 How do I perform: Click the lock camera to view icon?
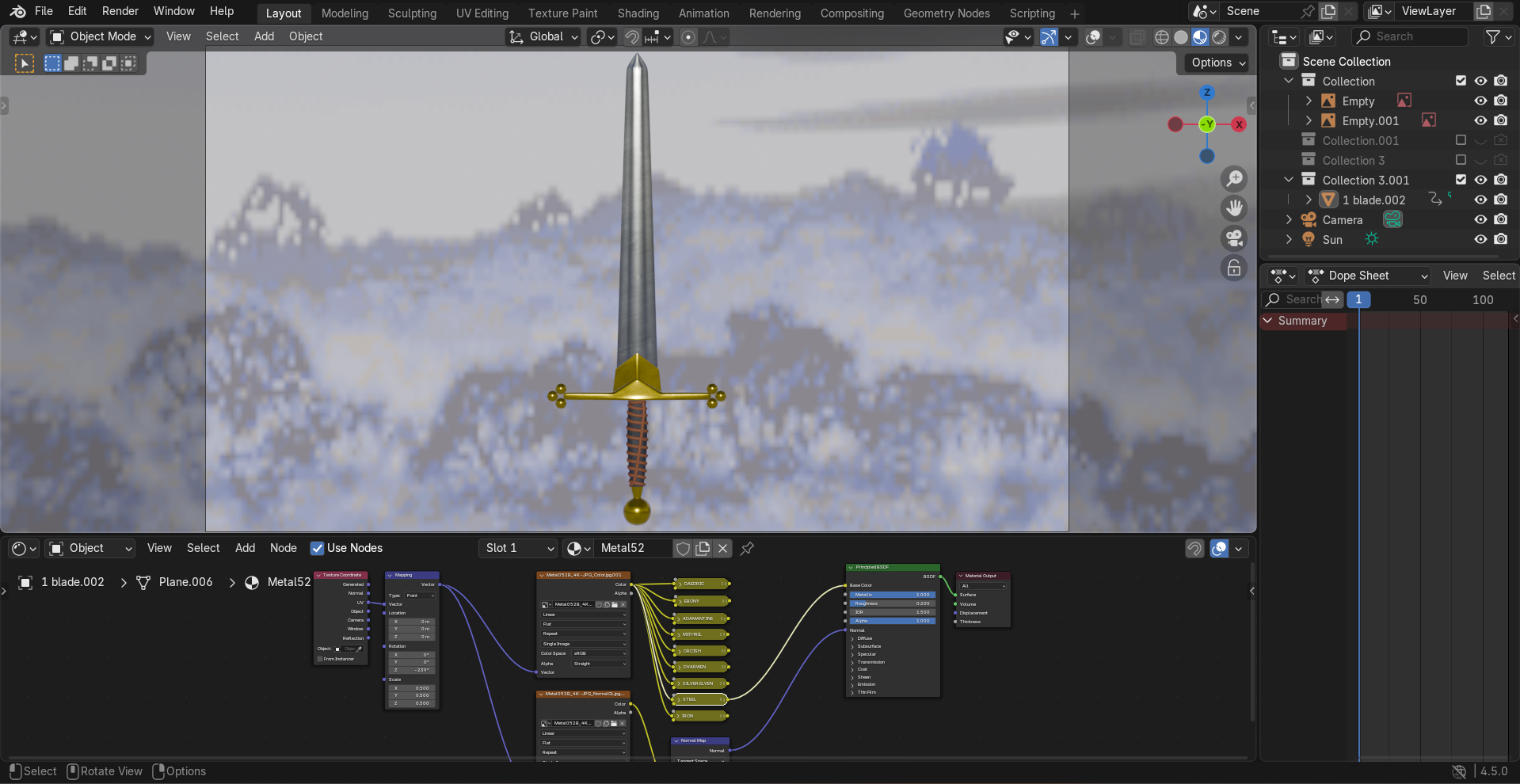point(1234,268)
